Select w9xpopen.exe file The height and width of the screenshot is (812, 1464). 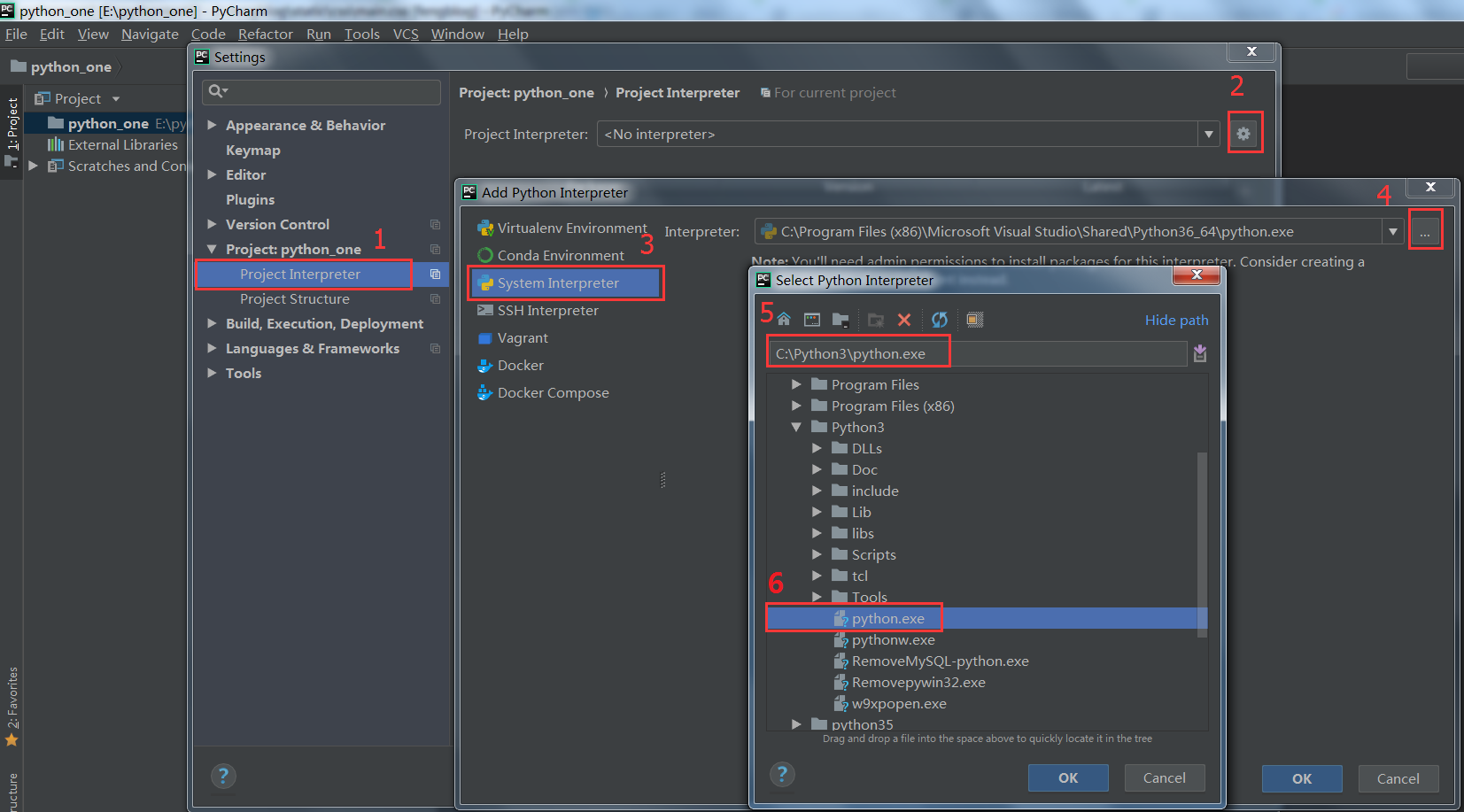[899, 704]
